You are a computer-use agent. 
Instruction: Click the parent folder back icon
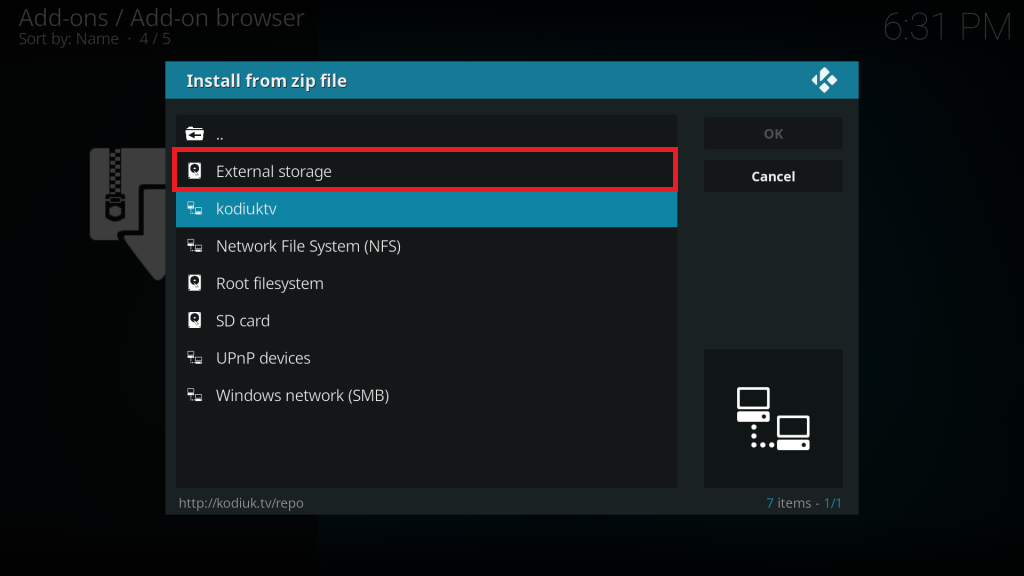click(x=195, y=134)
